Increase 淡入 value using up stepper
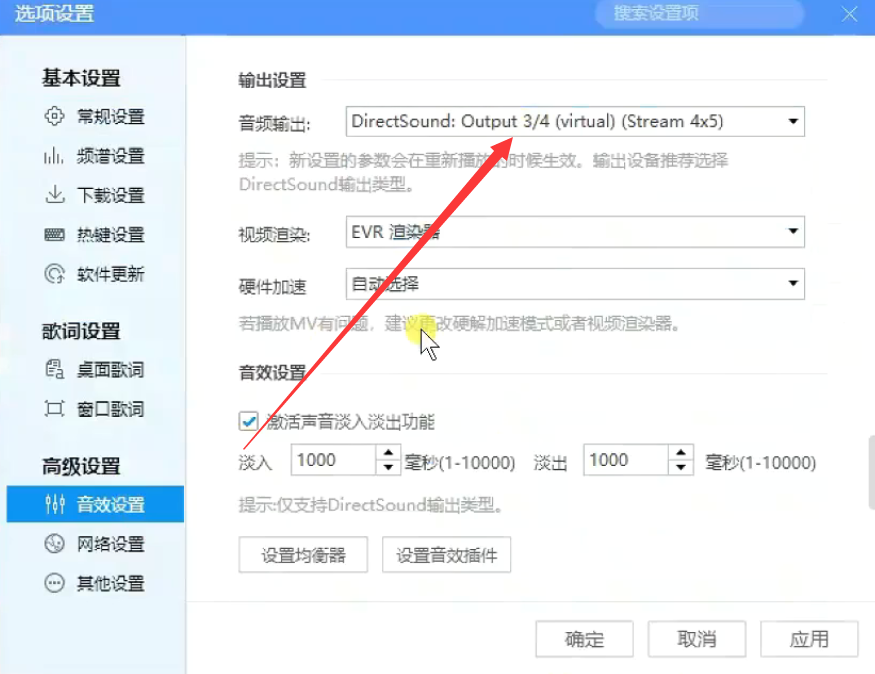The height and width of the screenshot is (674, 875). (387, 453)
